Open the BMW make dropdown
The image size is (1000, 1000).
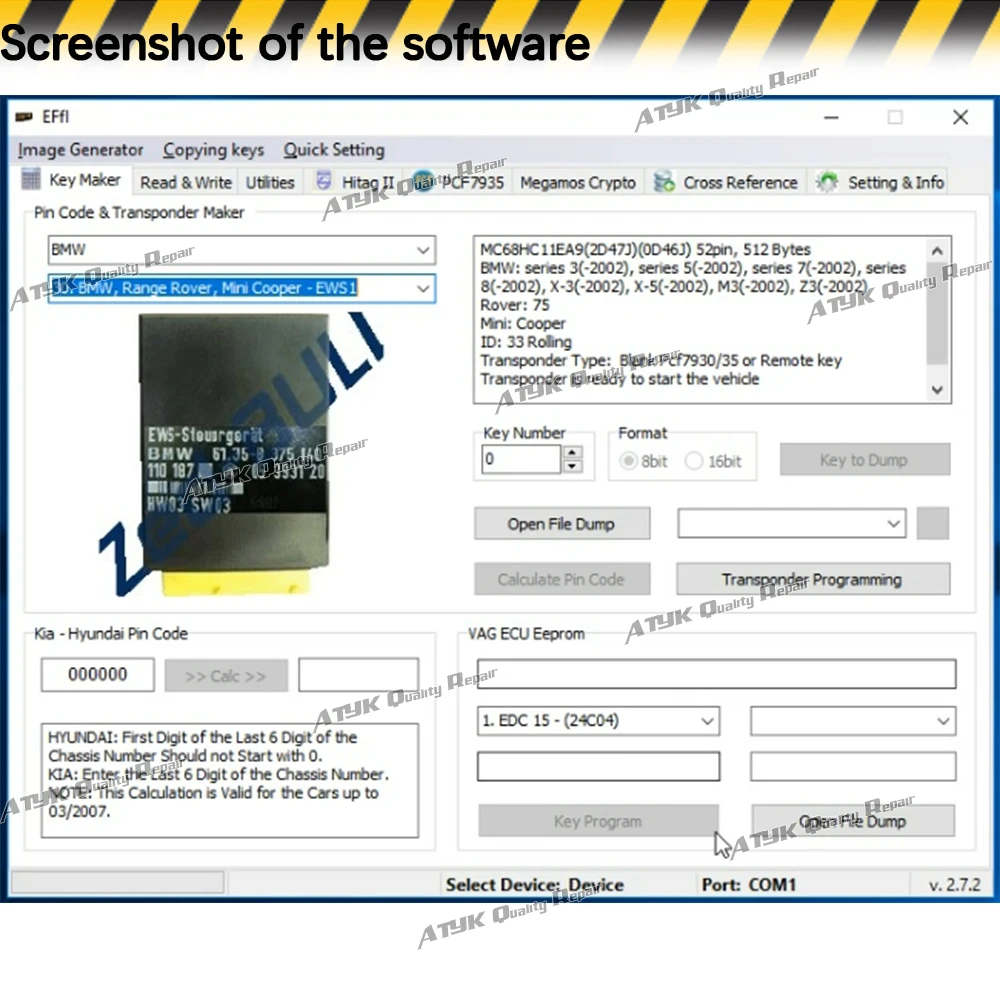[423, 250]
